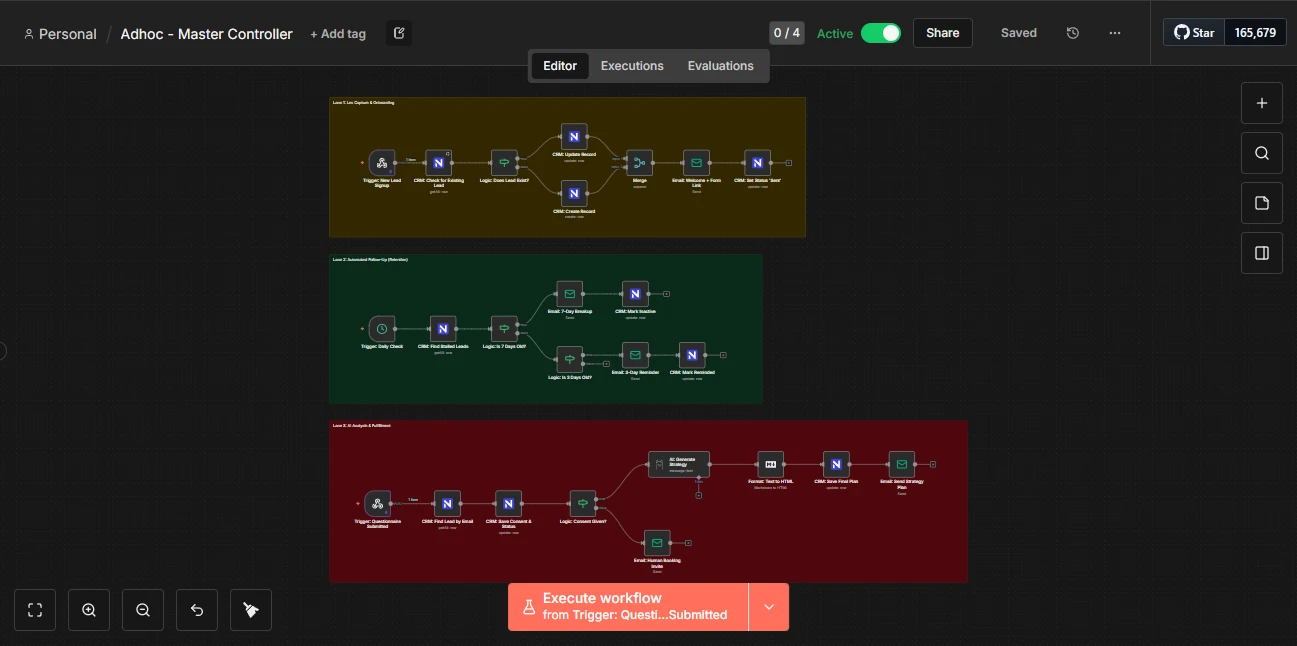Click the Undo arrow icon
The image size is (1297, 646).
196,609
